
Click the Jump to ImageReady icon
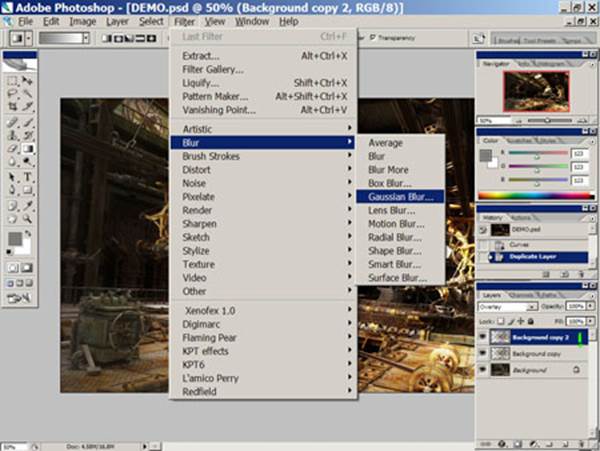coord(19,298)
